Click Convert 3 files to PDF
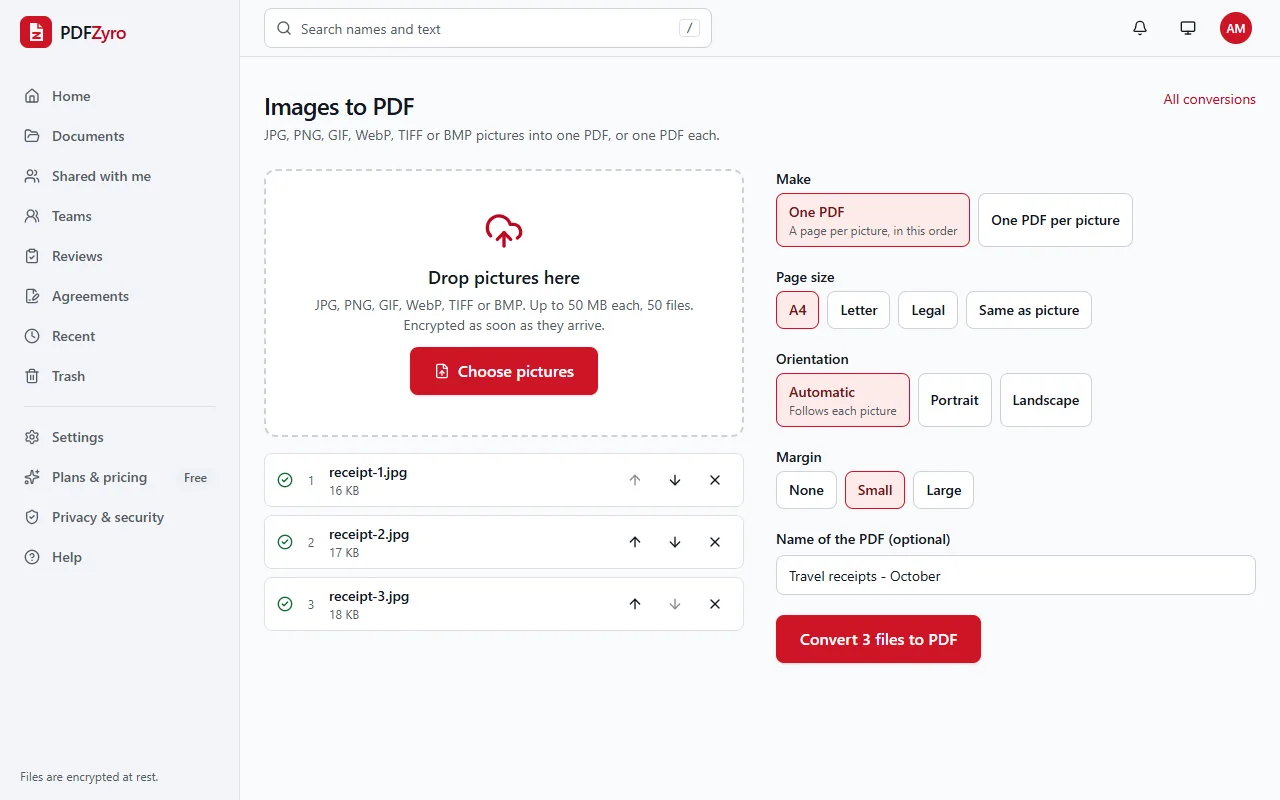Screen dimensions: 1280x800 click(878, 639)
